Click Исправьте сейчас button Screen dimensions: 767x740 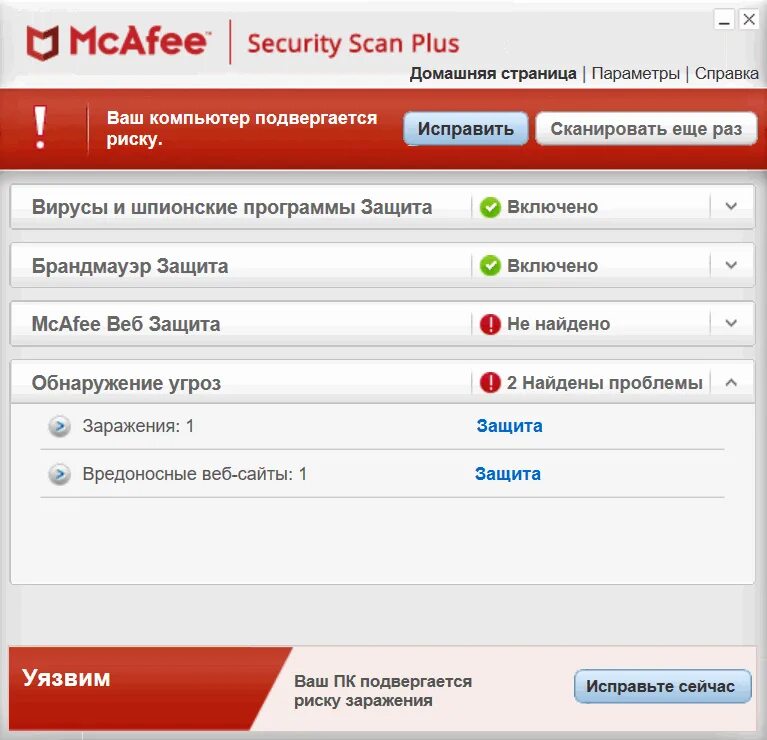(x=662, y=686)
